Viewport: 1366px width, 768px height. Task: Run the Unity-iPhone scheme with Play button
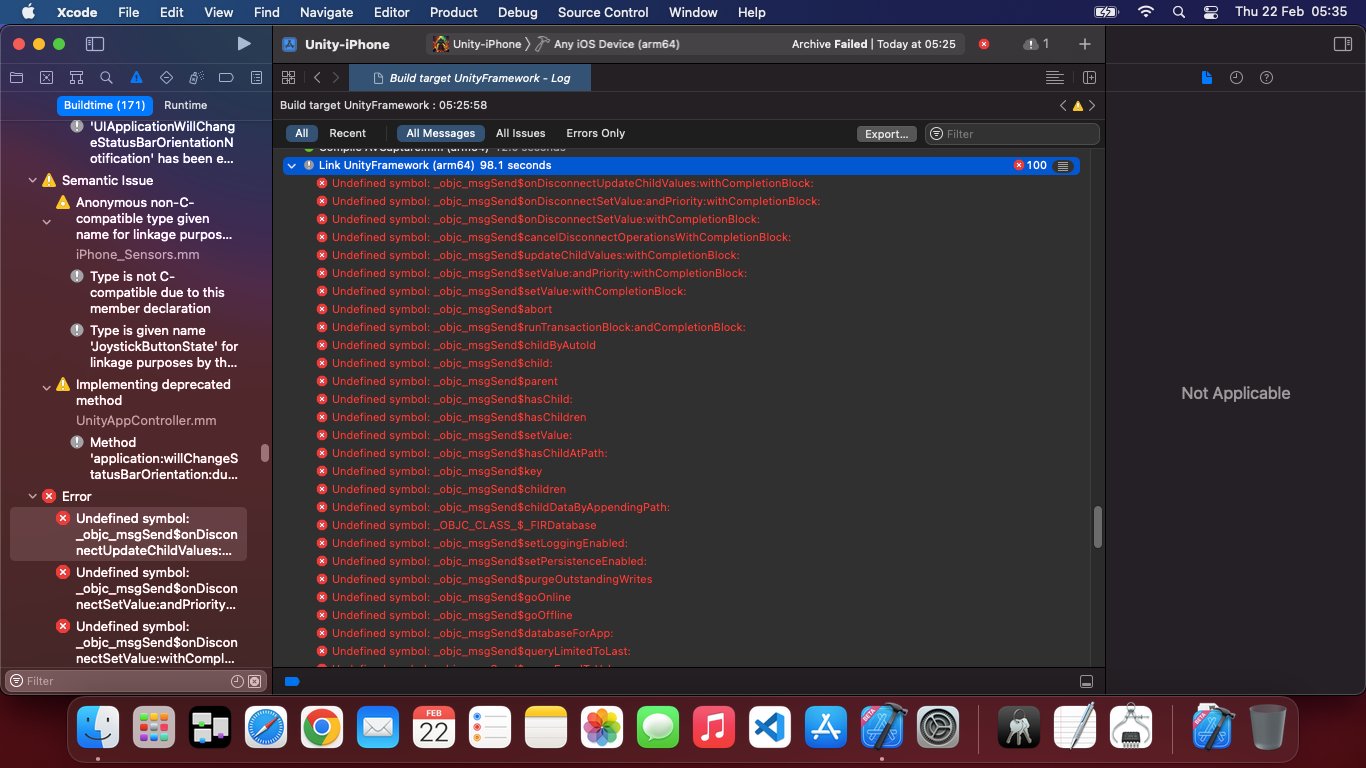(244, 44)
